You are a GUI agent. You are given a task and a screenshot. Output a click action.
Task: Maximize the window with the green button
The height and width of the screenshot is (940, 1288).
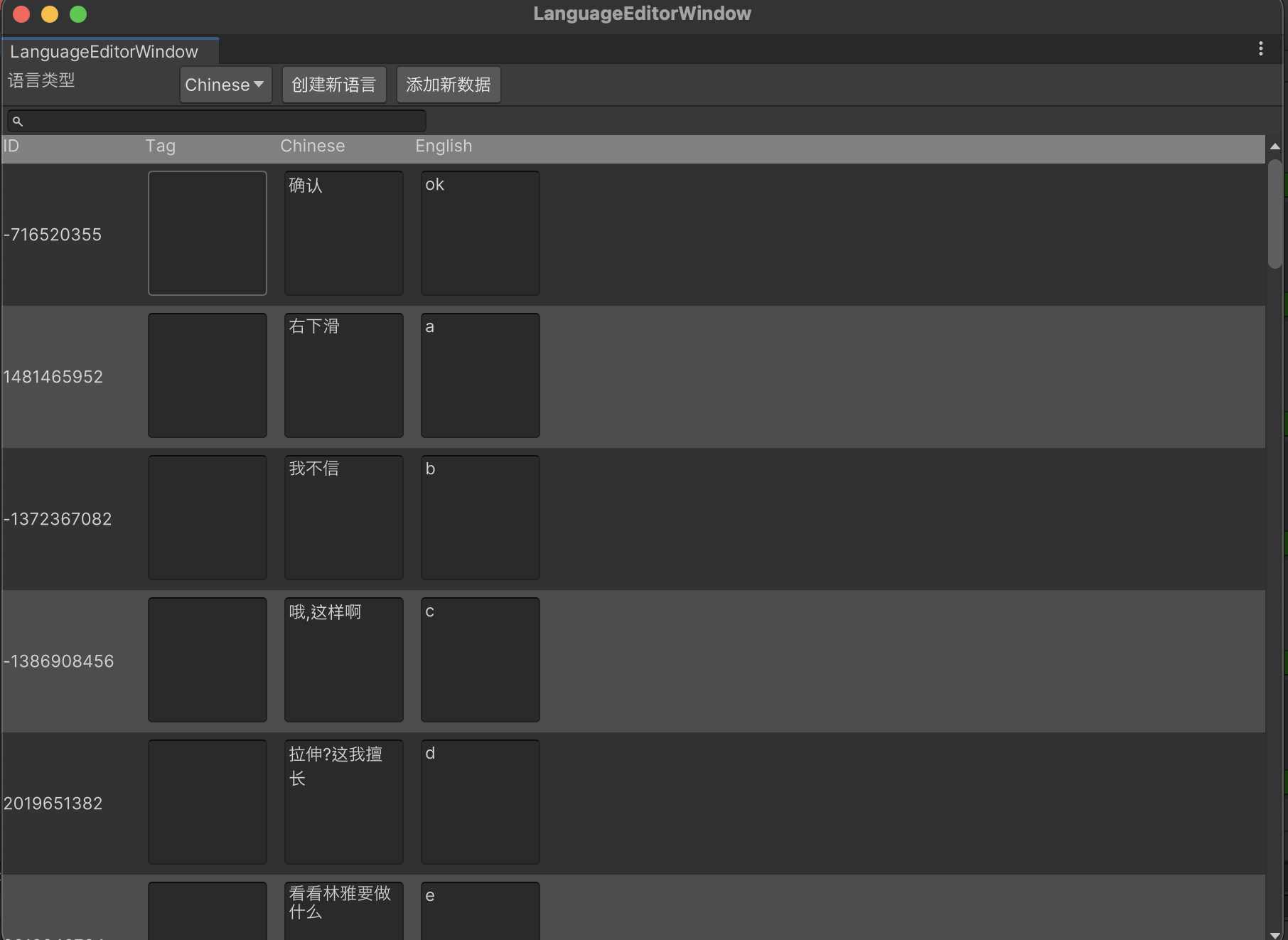pyautogui.click(x=78, y=14)
